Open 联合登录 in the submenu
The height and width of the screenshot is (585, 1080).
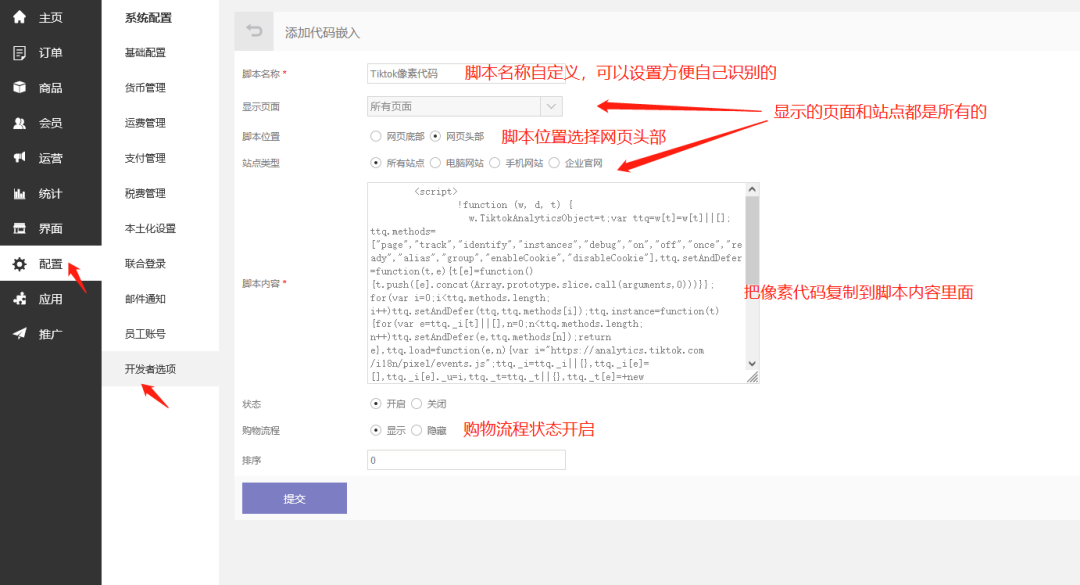click(145, 263)
